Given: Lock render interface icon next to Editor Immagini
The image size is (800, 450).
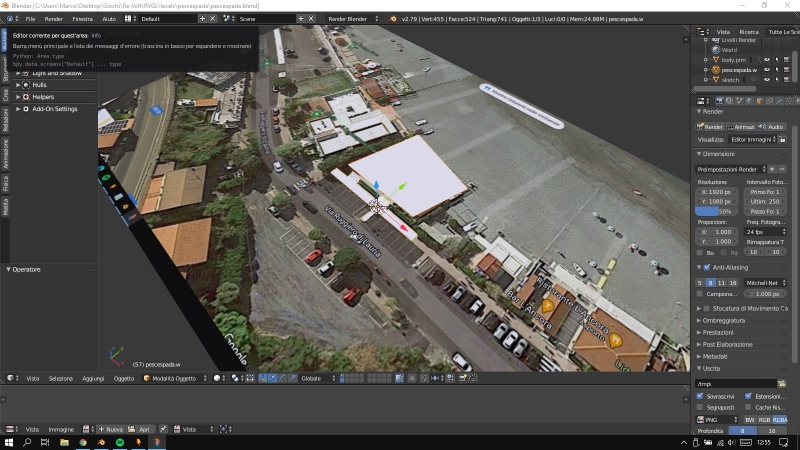Looking at the screenshot, I should [x=782, y=139].
